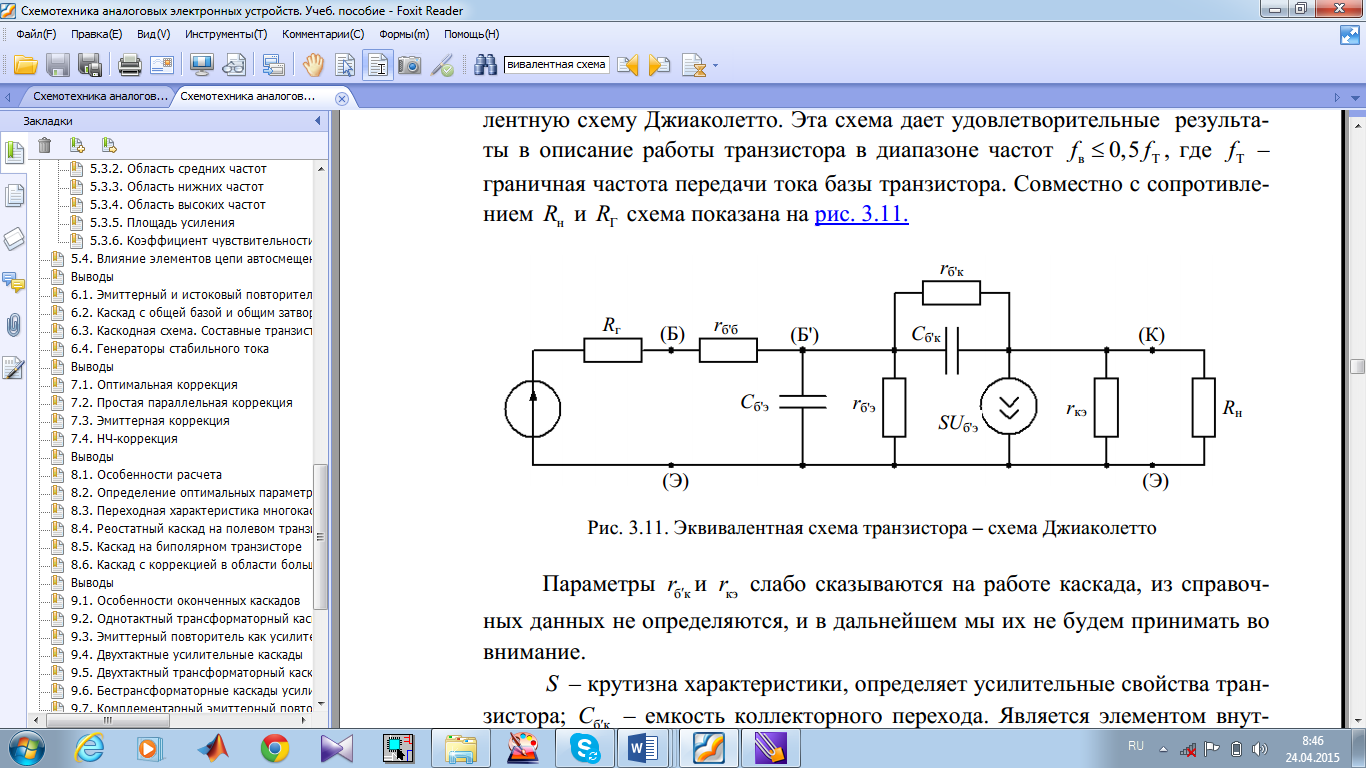Collapse the Закладки panel with arrow
This screenshot has width=1366, height=768.
(x=318, y=121)
